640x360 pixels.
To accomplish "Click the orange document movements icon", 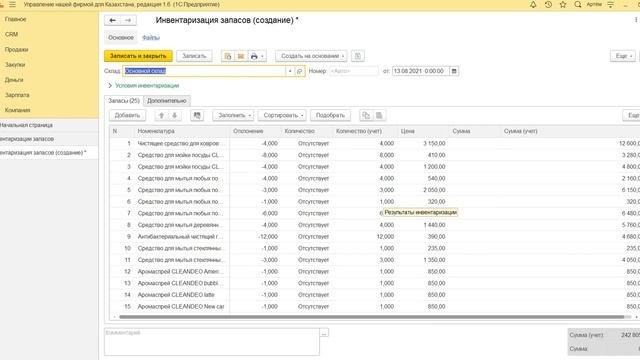I will click(x=241, y=56).
